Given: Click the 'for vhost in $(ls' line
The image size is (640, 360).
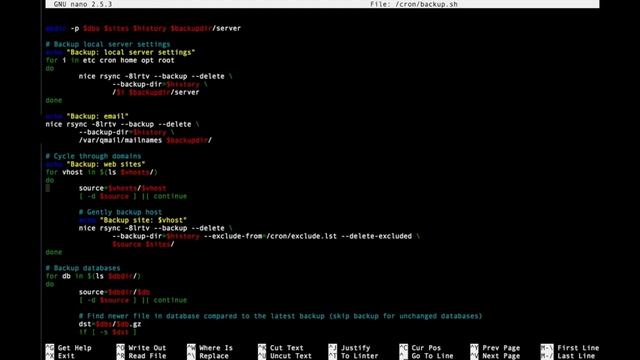Looking at the screenshot, I should [101, 172].
